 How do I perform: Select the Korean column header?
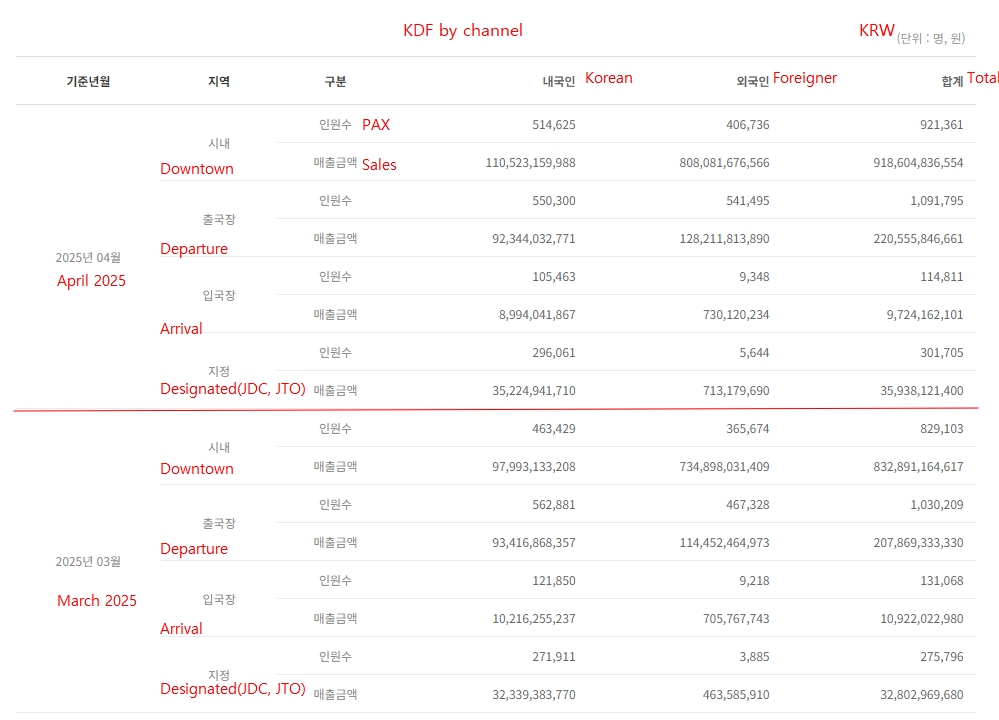[608, 78]
